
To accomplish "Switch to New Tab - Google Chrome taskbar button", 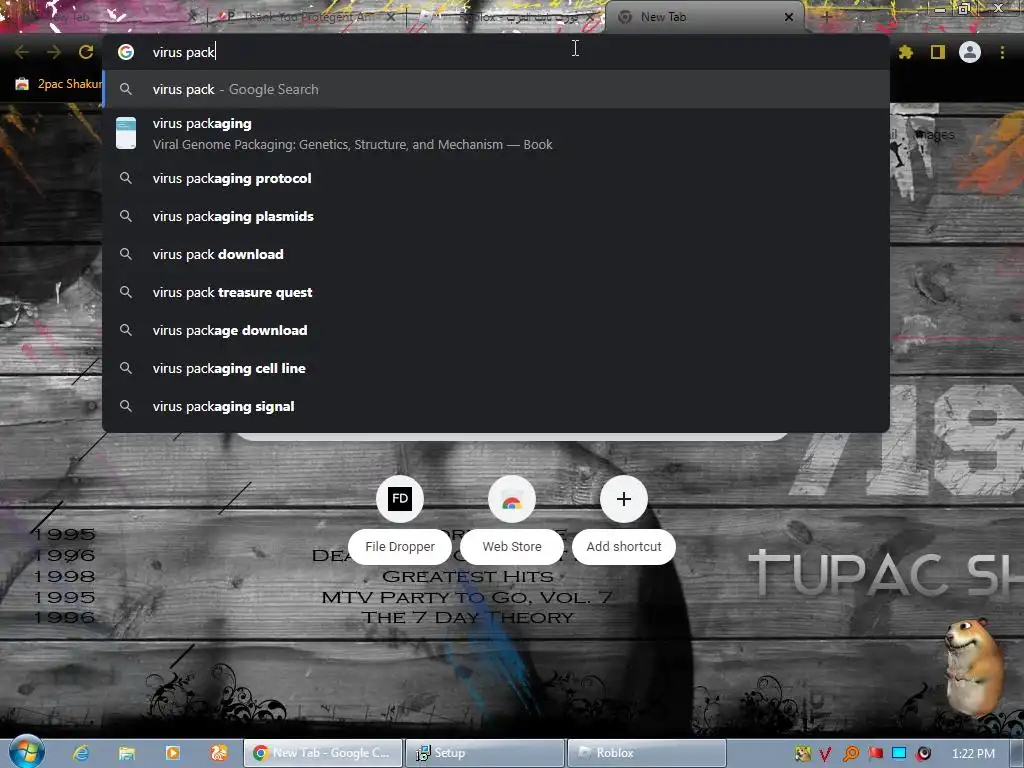I will (x=323, y=753).
